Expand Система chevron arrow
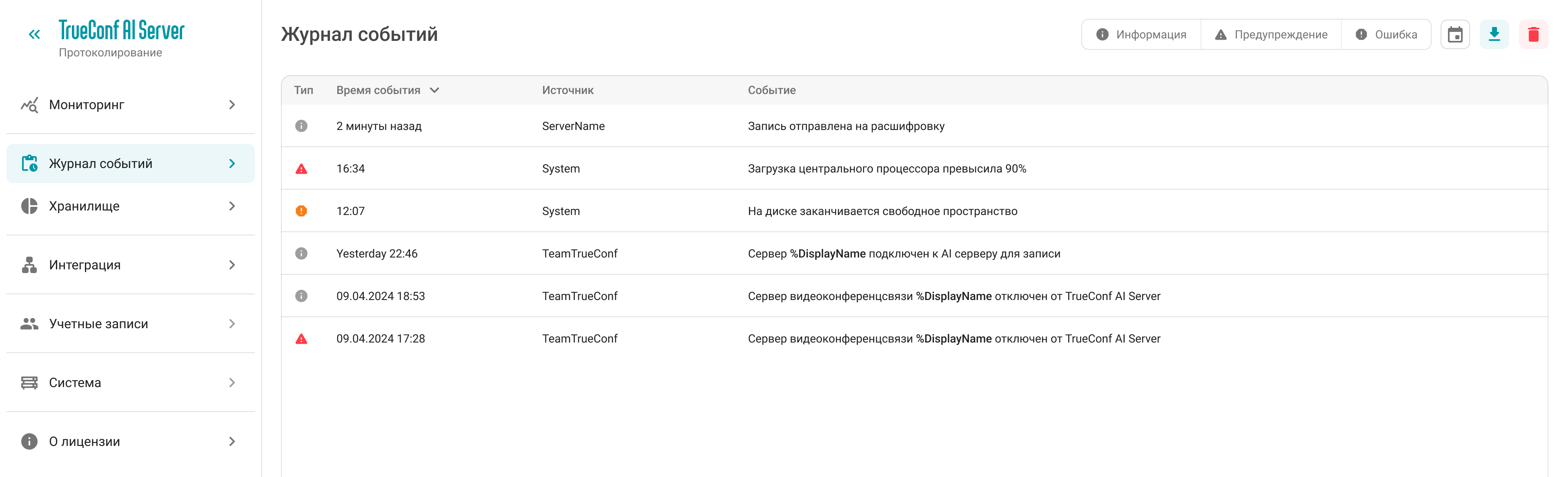Screen dimensions: 1568x477 (x=232, y=383)
